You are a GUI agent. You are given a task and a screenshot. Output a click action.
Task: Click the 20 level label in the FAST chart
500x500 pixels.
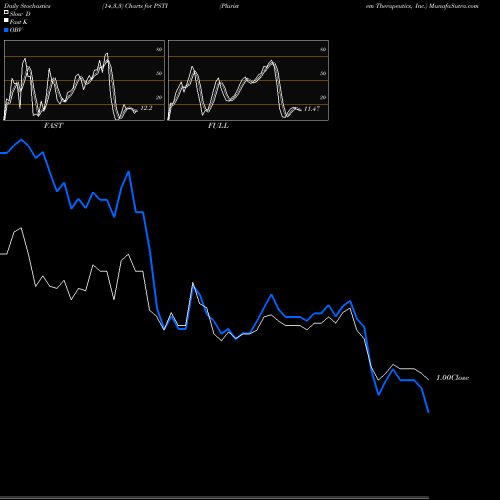pyautogui.click(x=159, y=97)
